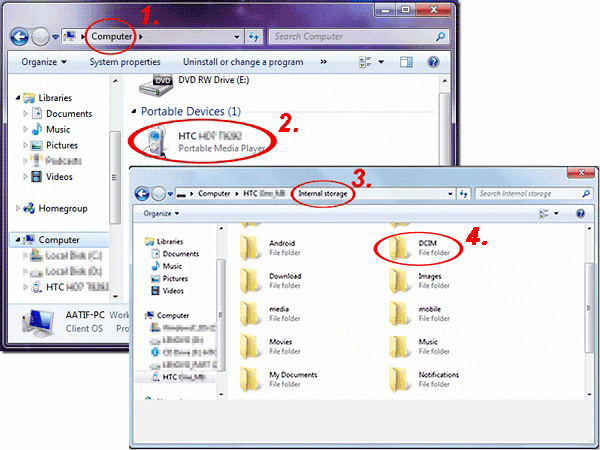Select Movies folder
This screenshot has width=600, height=450.
click(x=270, y=346)
